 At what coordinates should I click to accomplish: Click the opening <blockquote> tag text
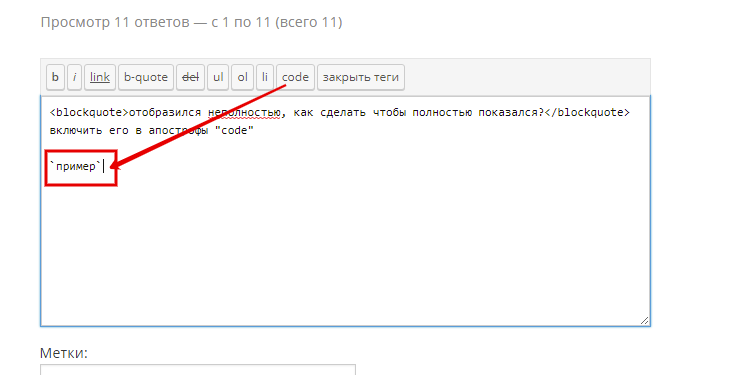coord(89,112)
